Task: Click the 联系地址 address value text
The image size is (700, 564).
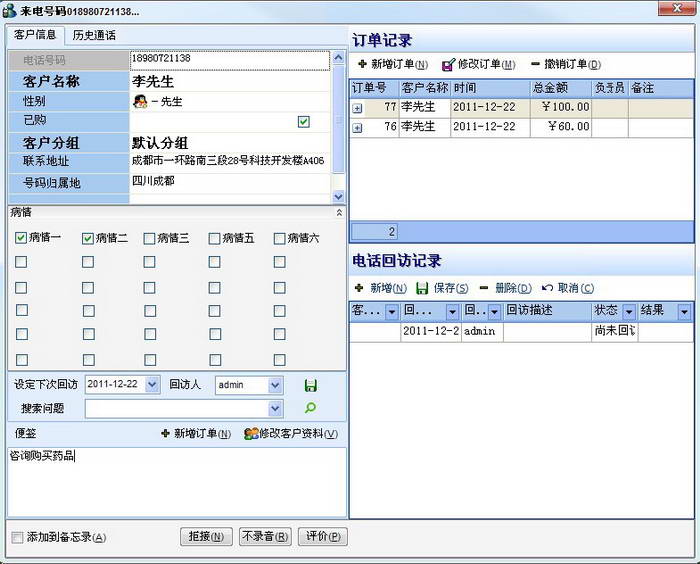Action: click(x=228, y=161)
